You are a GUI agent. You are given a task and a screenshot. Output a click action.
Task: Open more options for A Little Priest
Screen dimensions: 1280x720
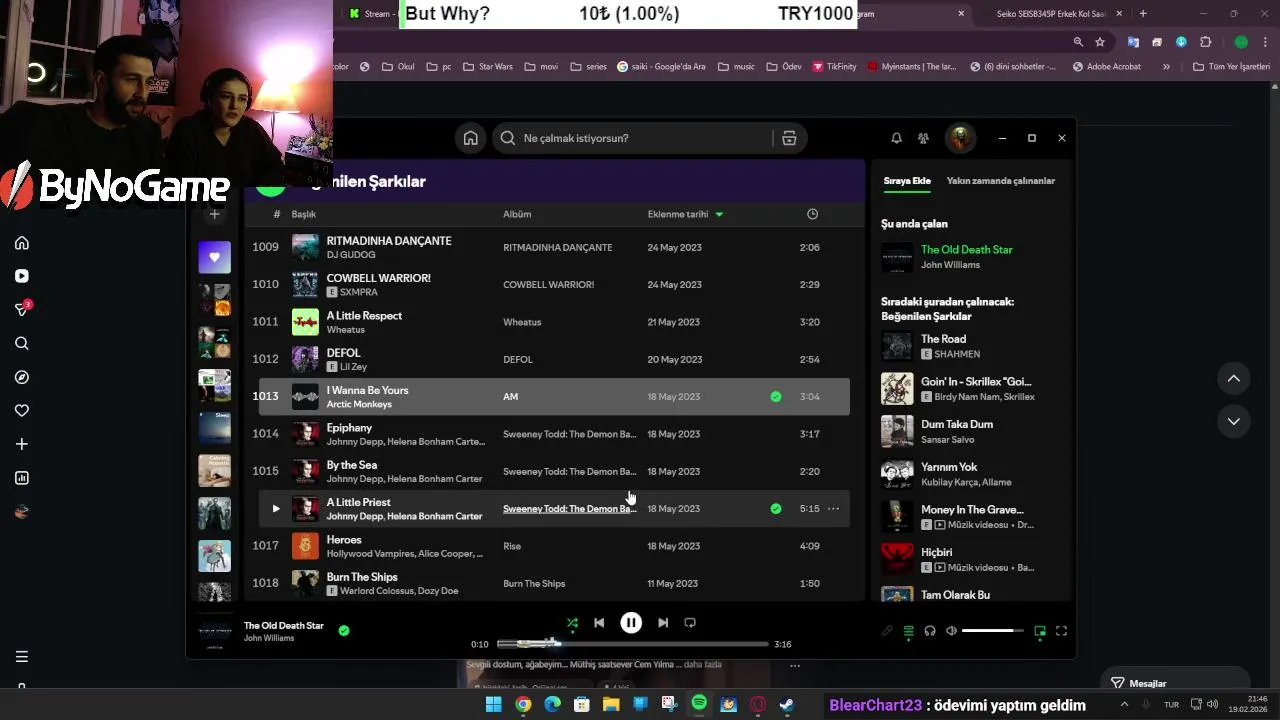[833, 508]
